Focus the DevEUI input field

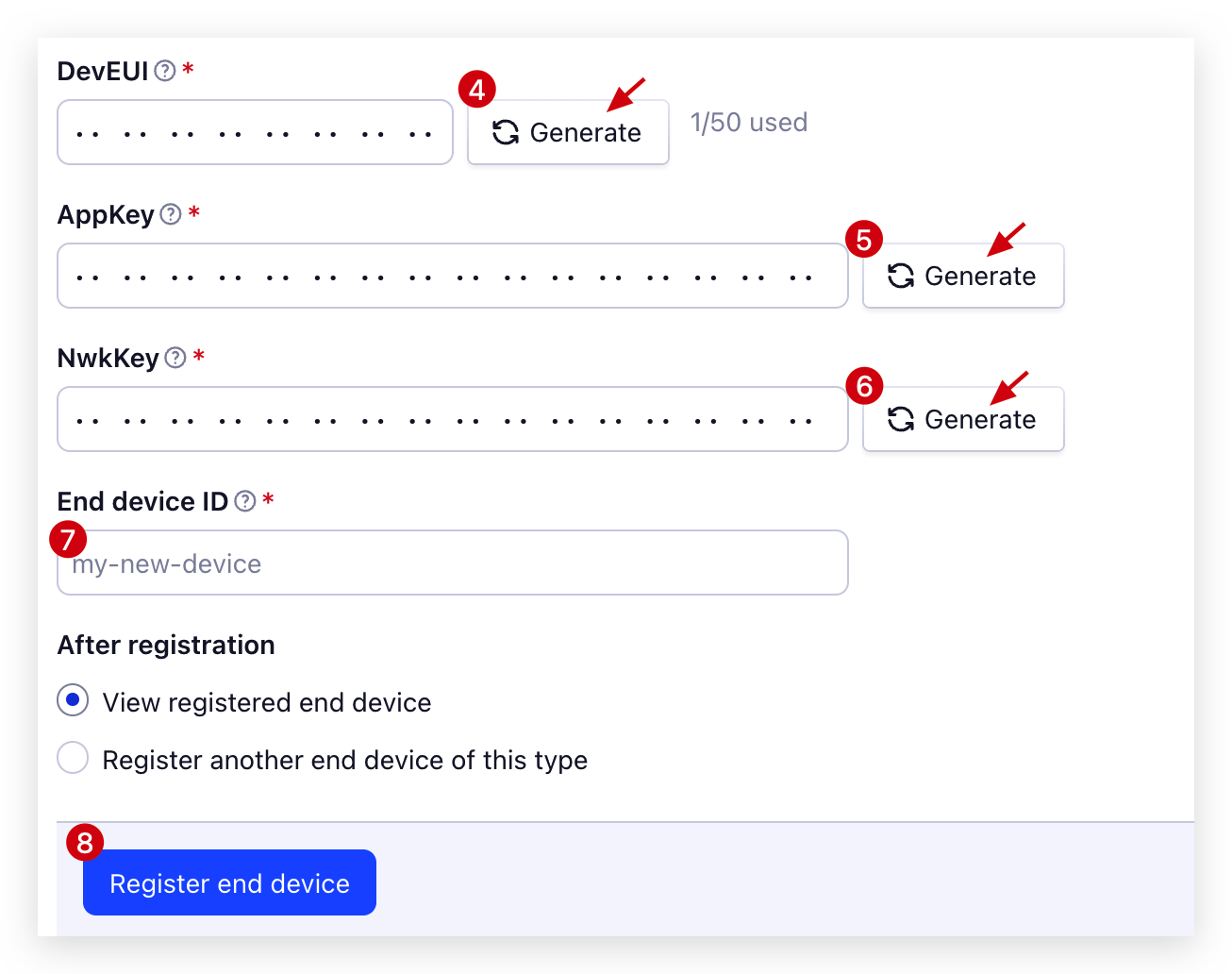[255, 132]
